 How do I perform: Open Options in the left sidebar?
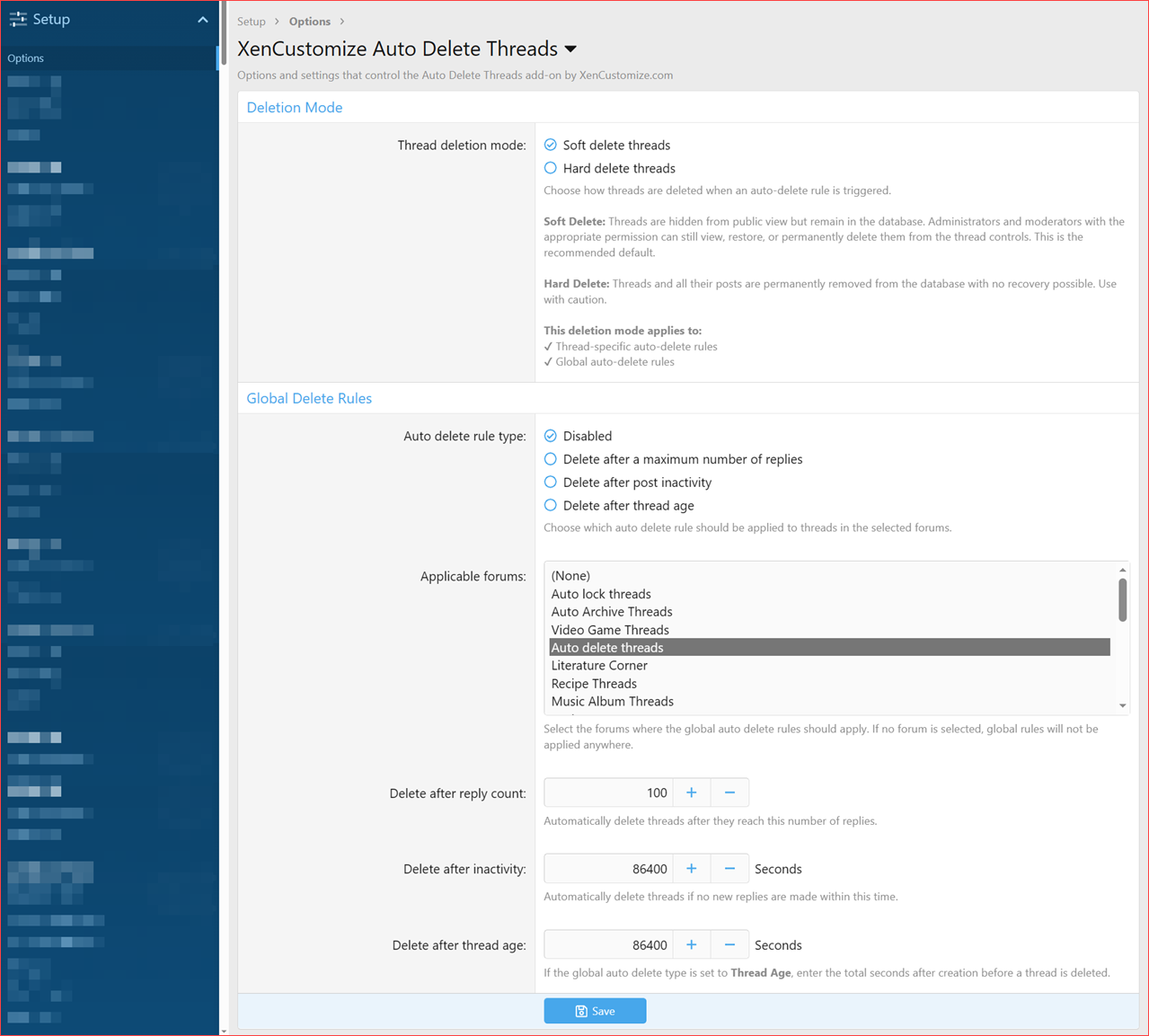click(x=25, y=58)
